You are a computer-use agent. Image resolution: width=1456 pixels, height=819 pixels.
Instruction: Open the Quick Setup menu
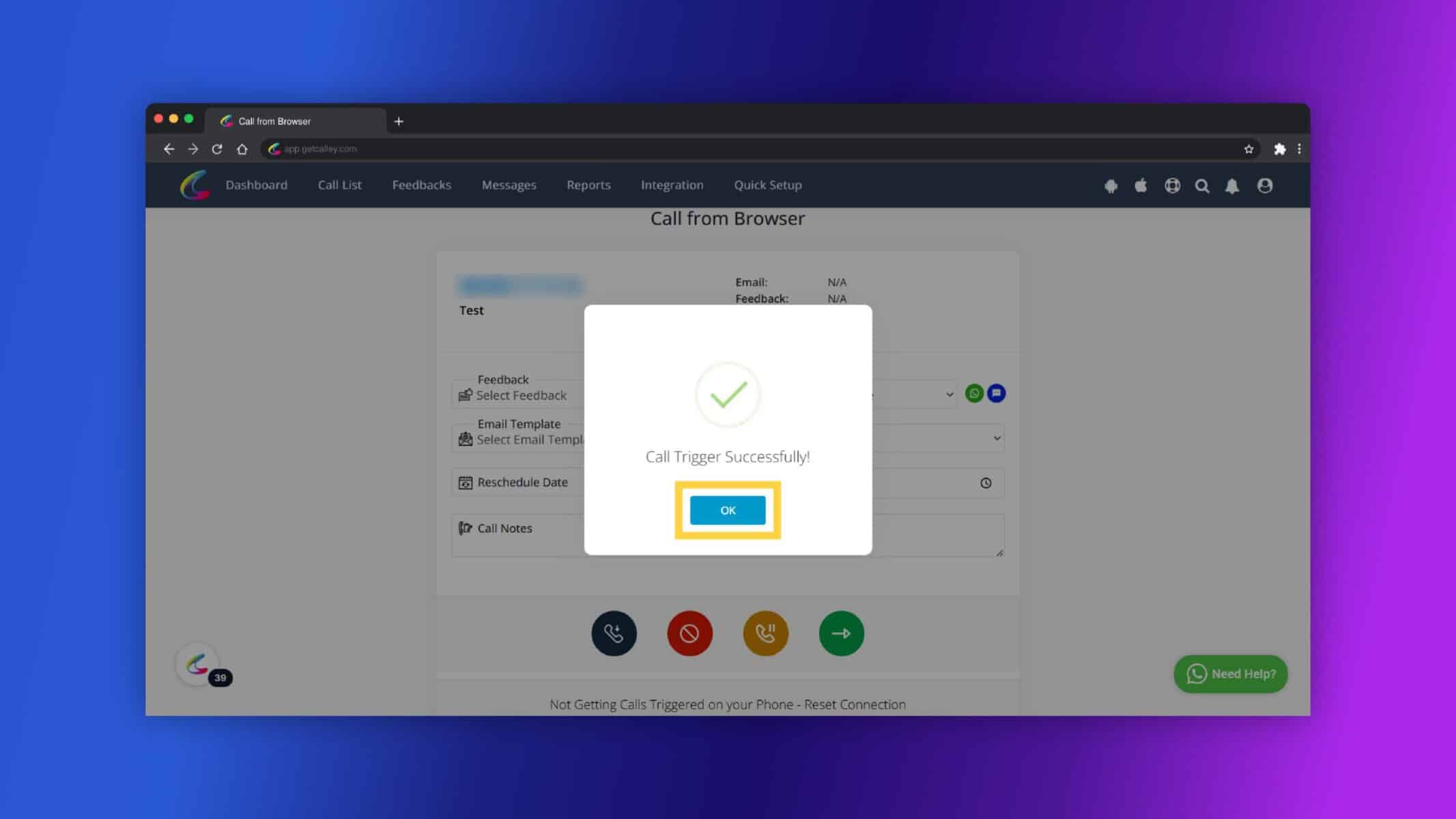click(768, 184)
